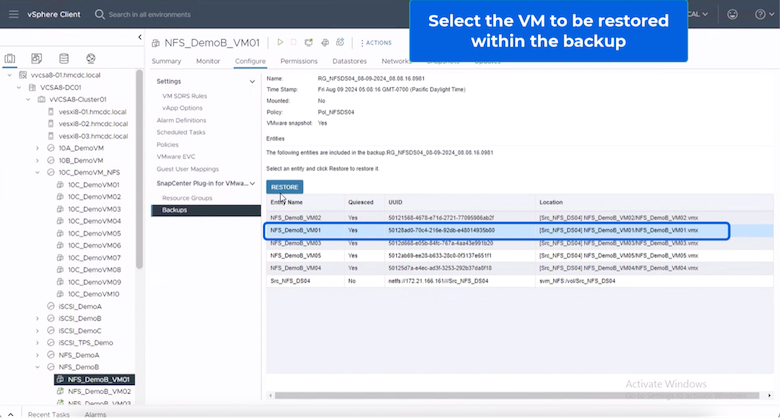Open the ACTIONS menu
The height and width of the screenshot is (420, 780).
[x=376, y=43]
